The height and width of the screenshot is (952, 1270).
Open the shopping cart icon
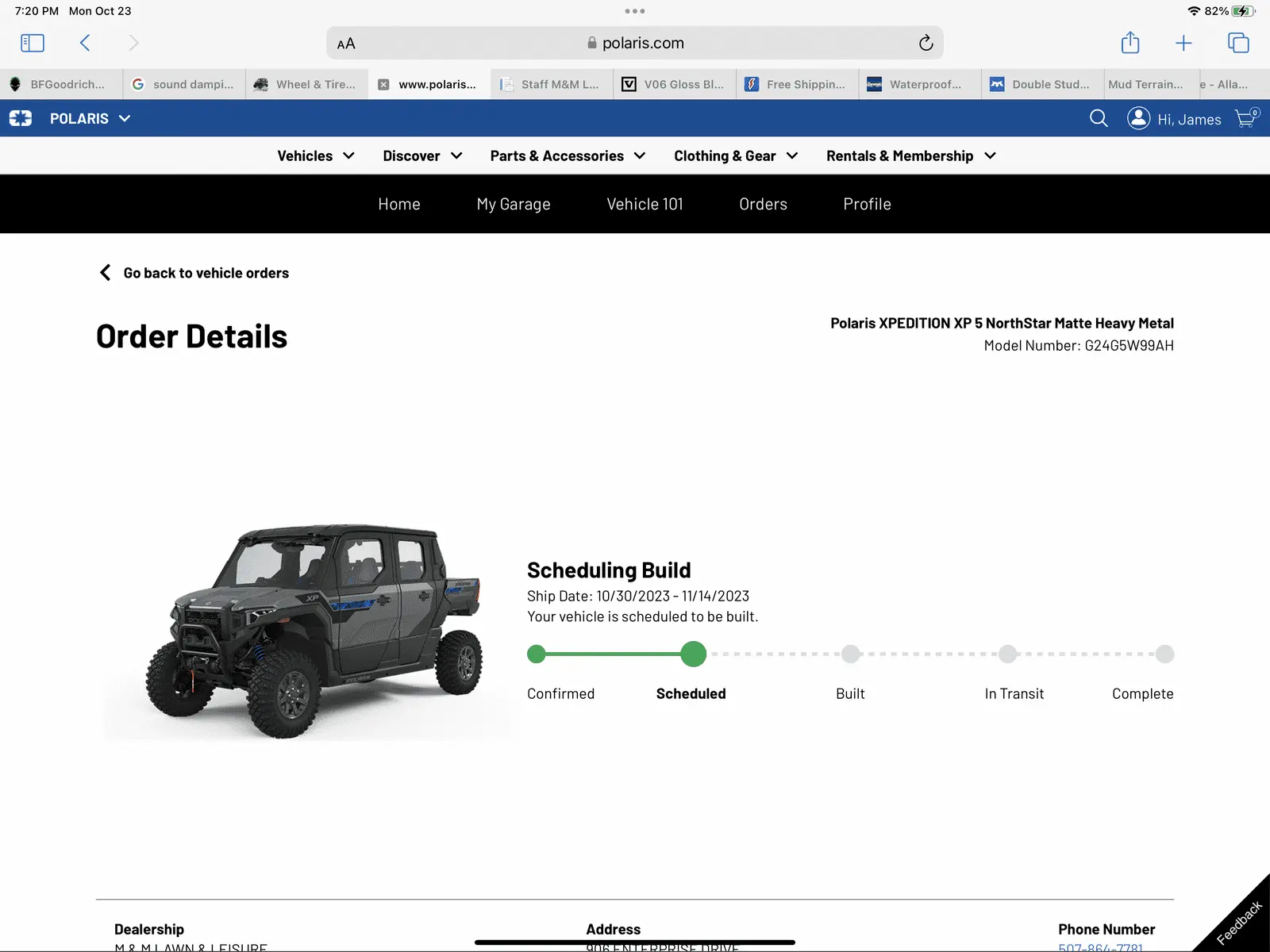(x=1247, y=118)
